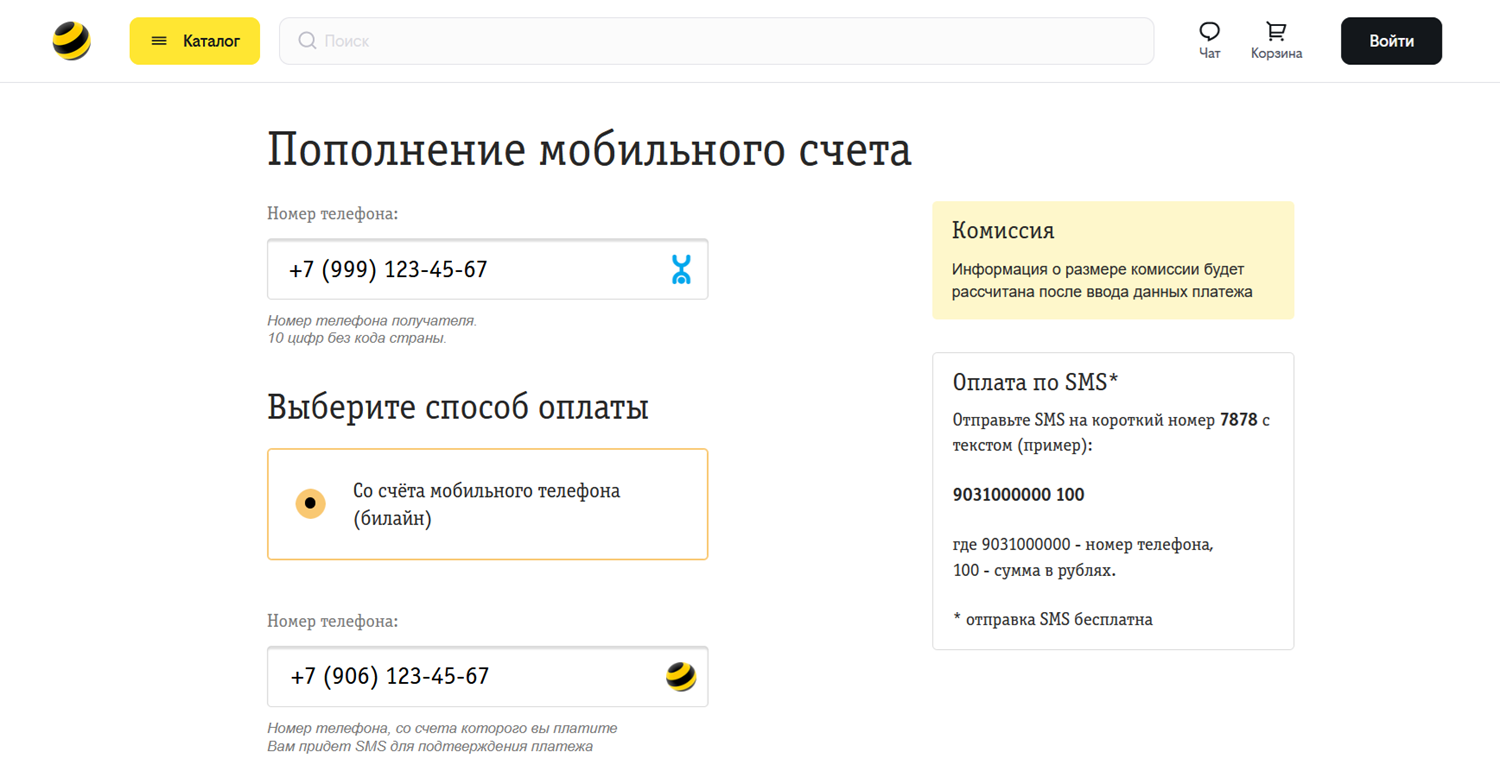Click text 100 - сумма в рублях
The image size is (1500, 771).
[1034, 571]
